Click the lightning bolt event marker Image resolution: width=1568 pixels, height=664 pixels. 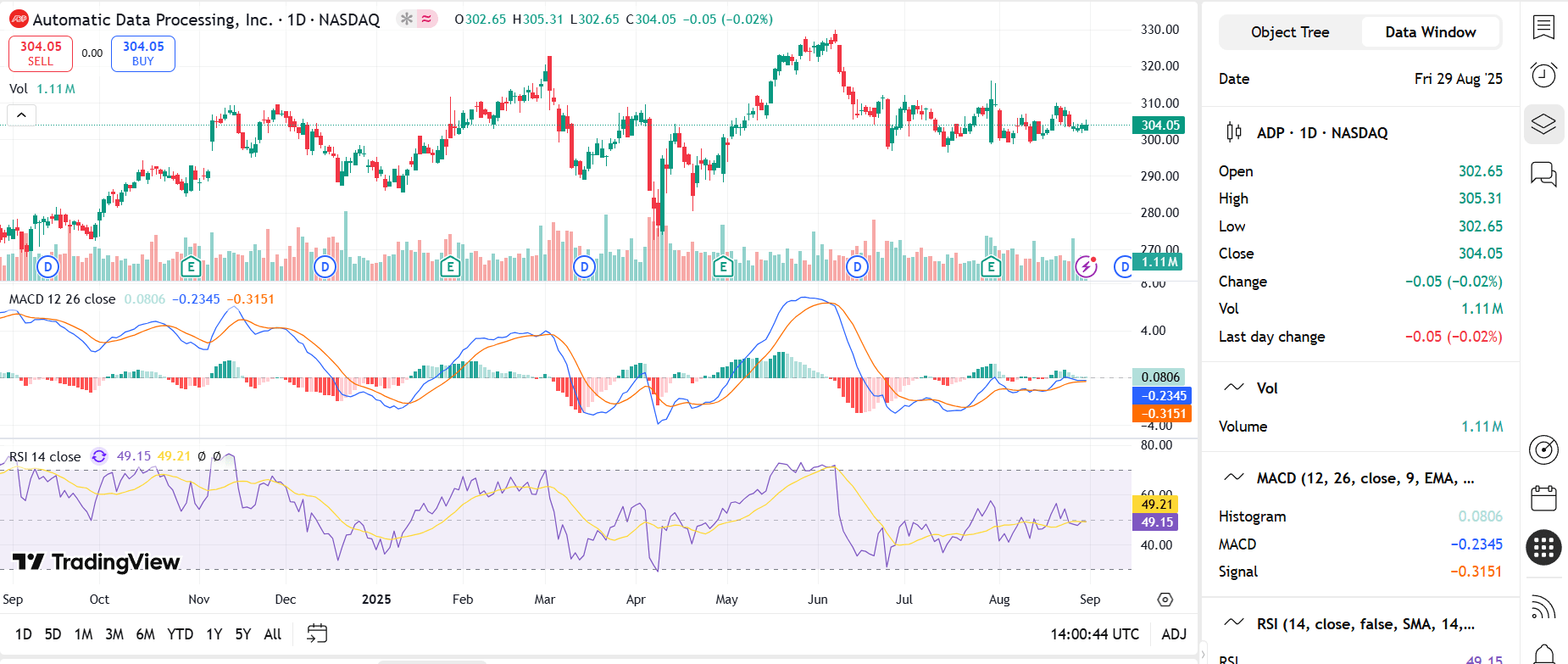(x=1087, y=267)
